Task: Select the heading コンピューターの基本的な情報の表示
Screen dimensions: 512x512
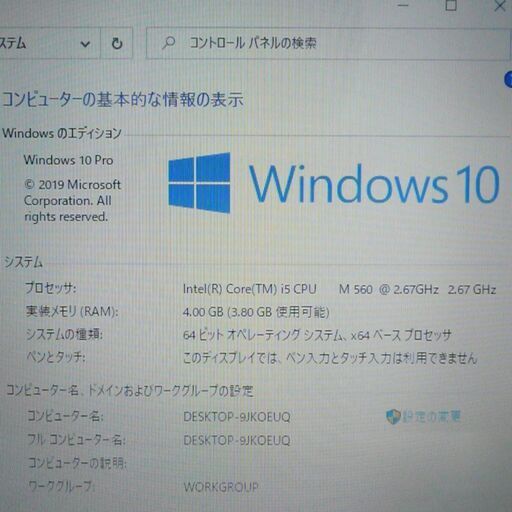Action: click(x=123, y=100)
